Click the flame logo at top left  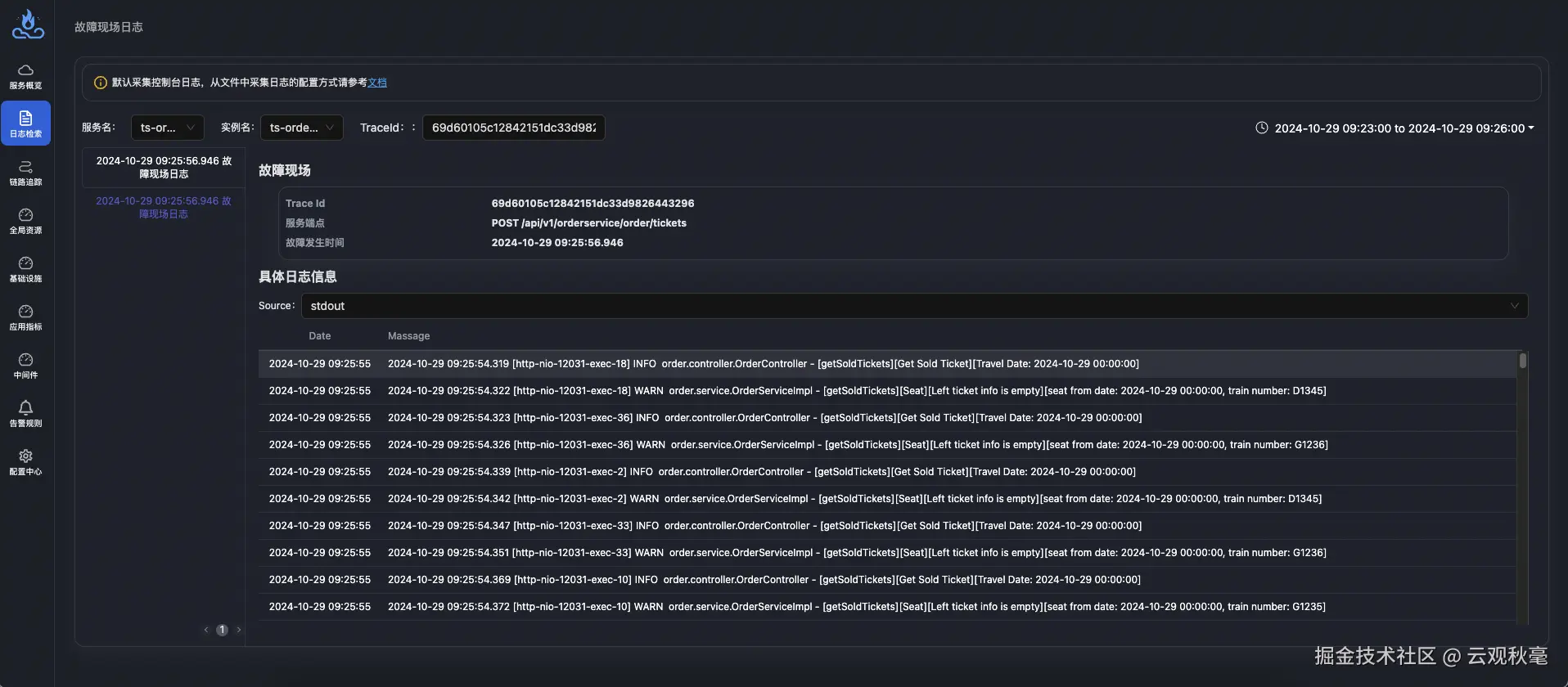28,25
